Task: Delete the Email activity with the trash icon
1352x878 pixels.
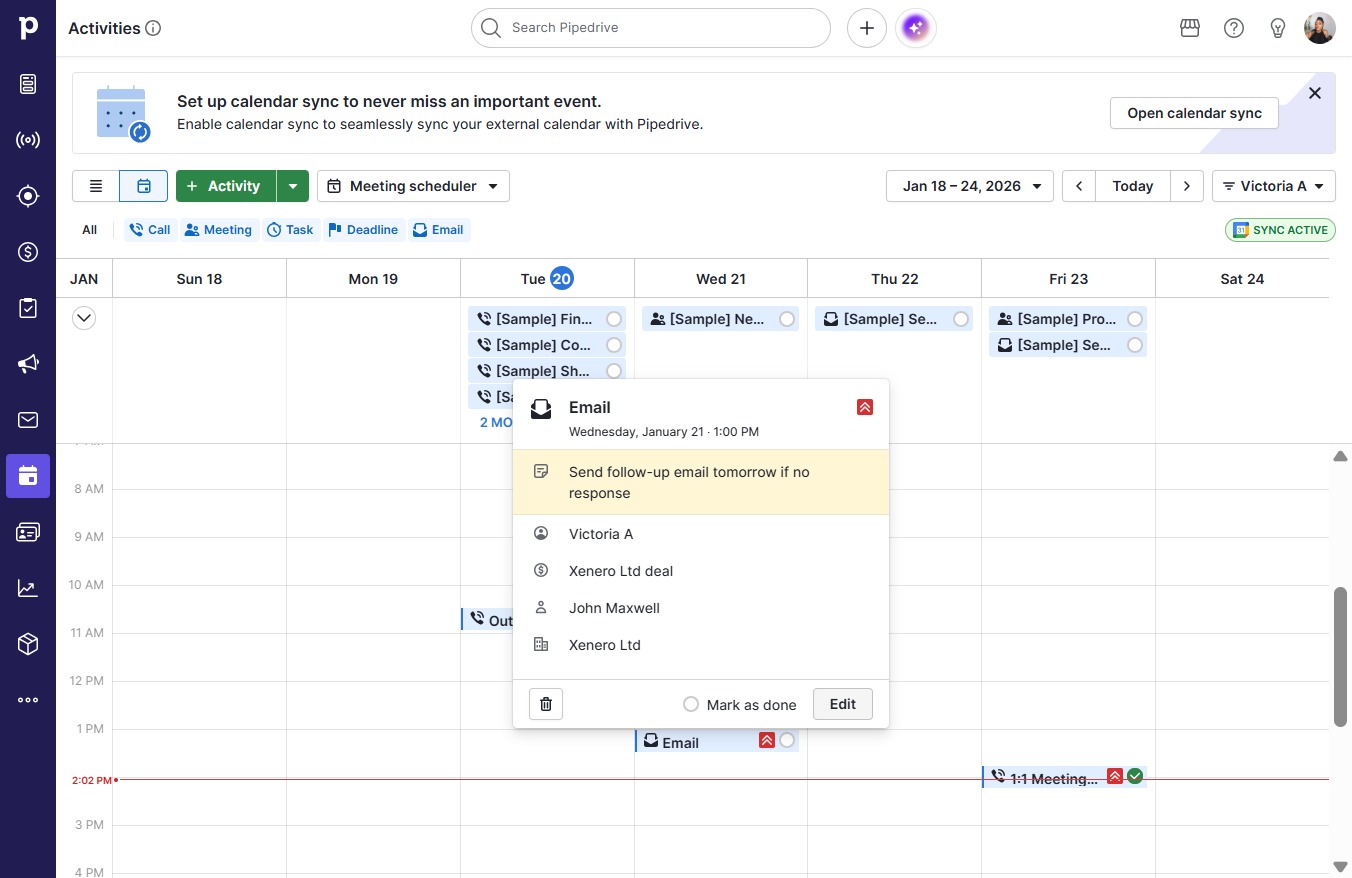Action: [x=546, y=704]
